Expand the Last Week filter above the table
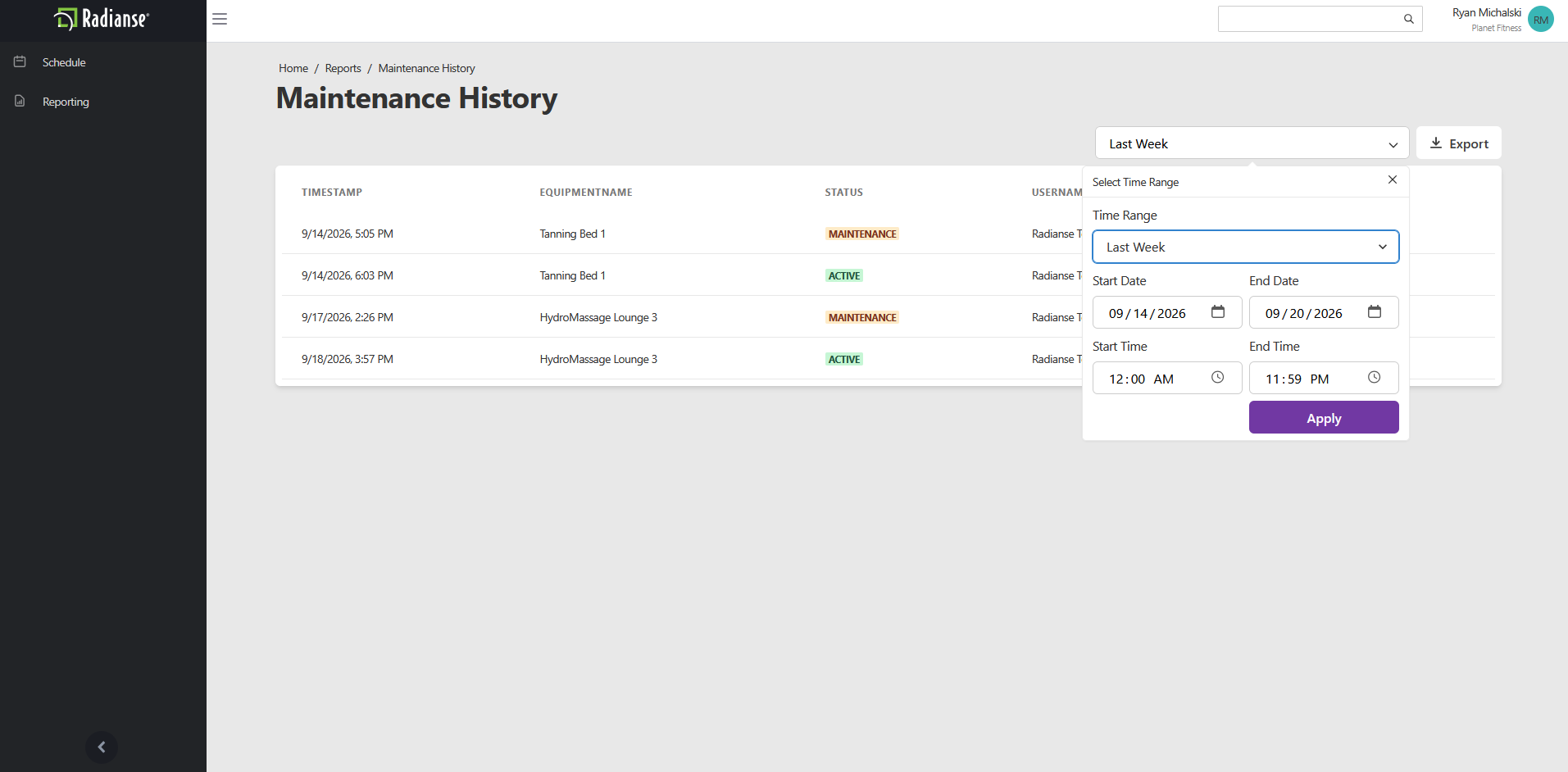This screenshot has width=1568, height=772. (1252, 143)
